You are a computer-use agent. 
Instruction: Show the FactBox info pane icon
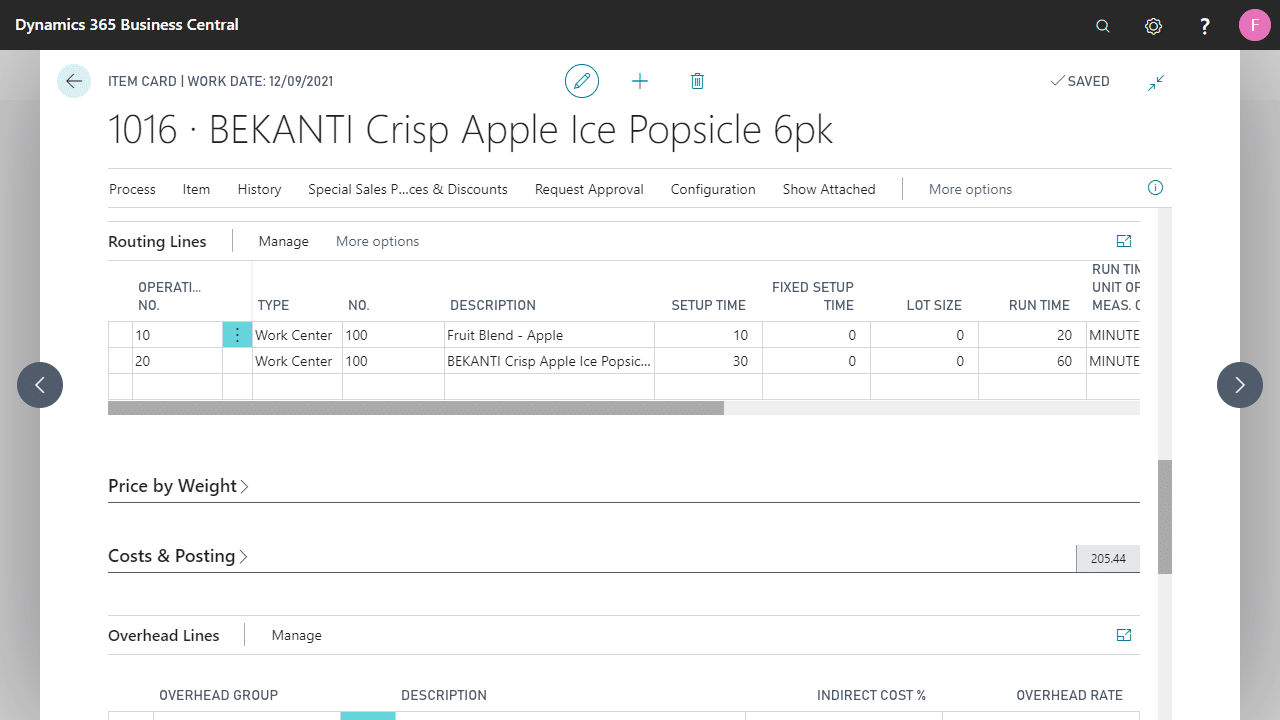1155,188
